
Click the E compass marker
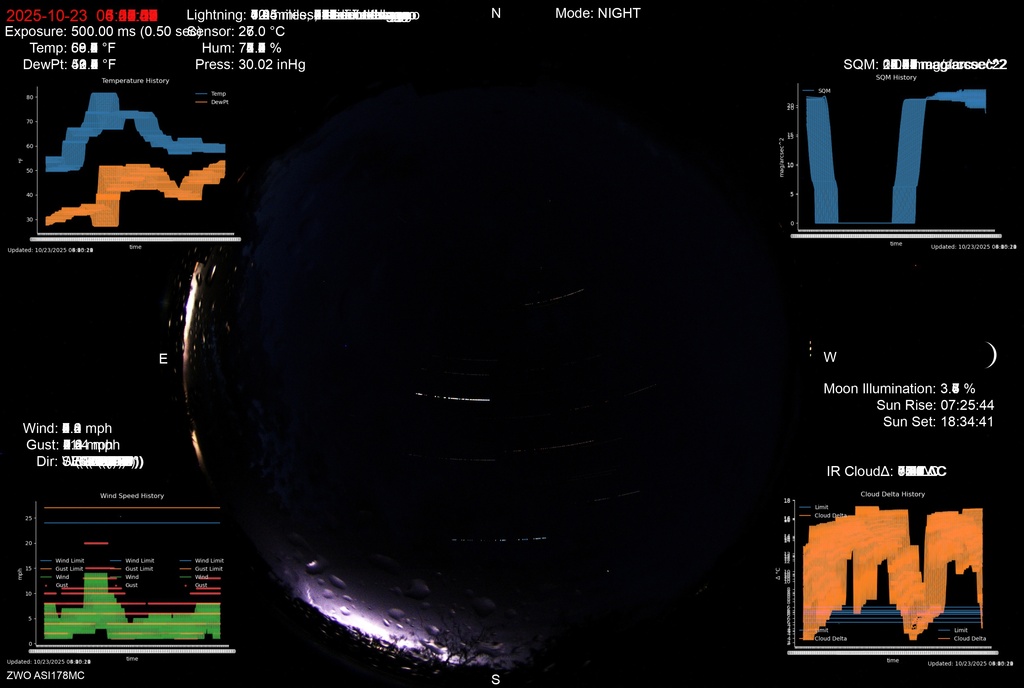point(163,359)
